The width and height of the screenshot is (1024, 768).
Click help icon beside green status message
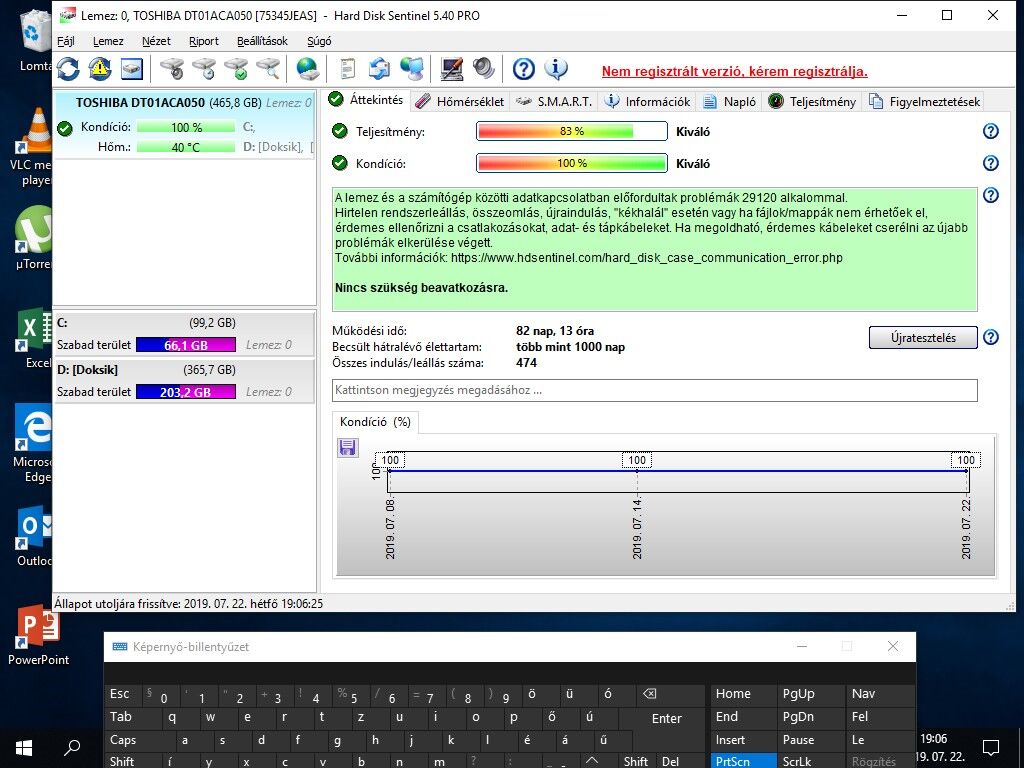click(x=991, y=195)
